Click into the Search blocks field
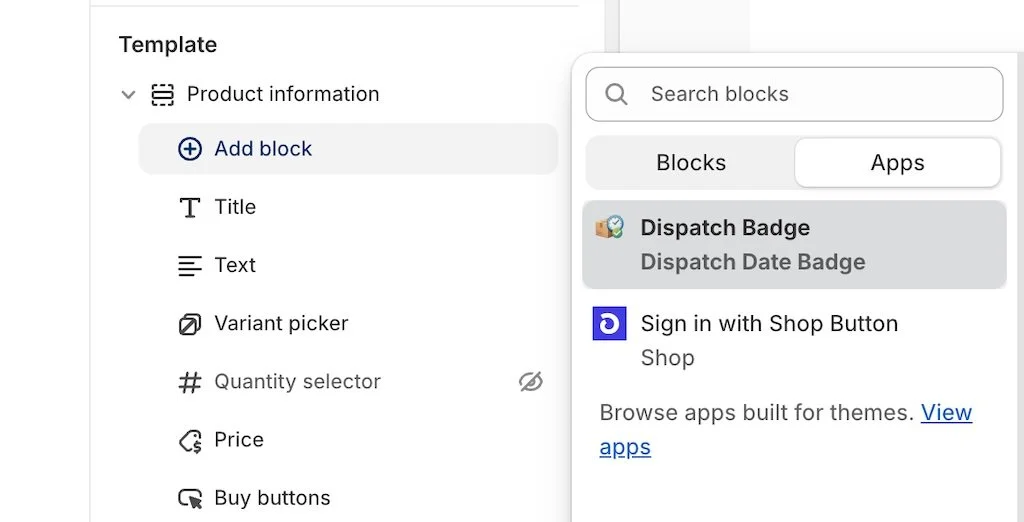 click(810, 94)
